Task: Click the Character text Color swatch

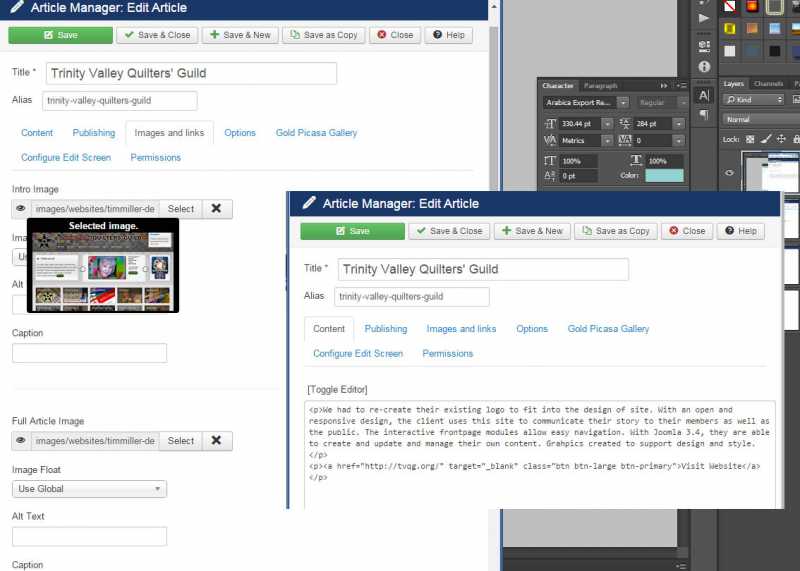Action: point(664,176)
